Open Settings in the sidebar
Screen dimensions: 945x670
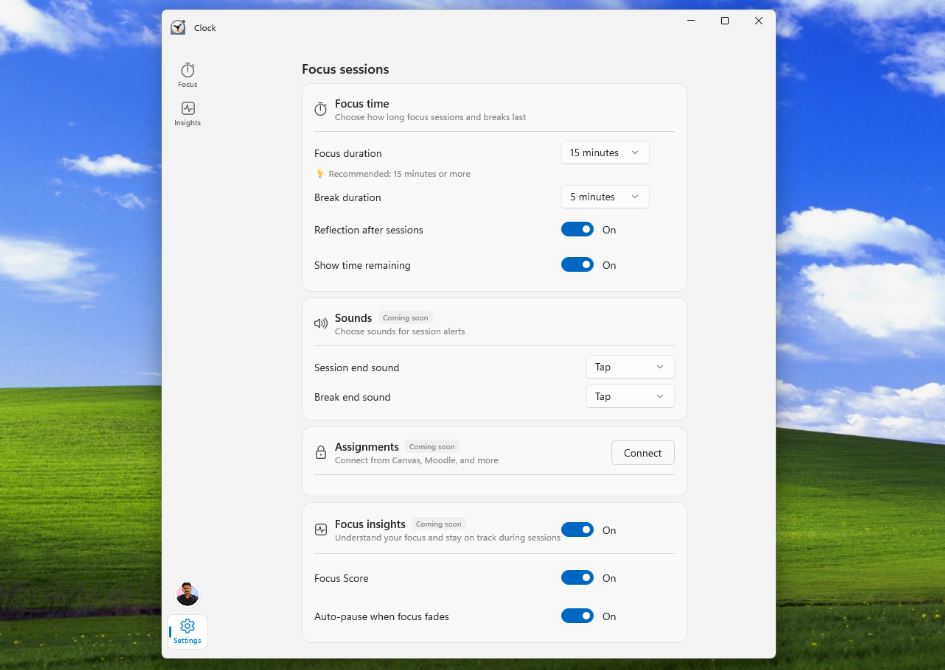tap(187, 631)
